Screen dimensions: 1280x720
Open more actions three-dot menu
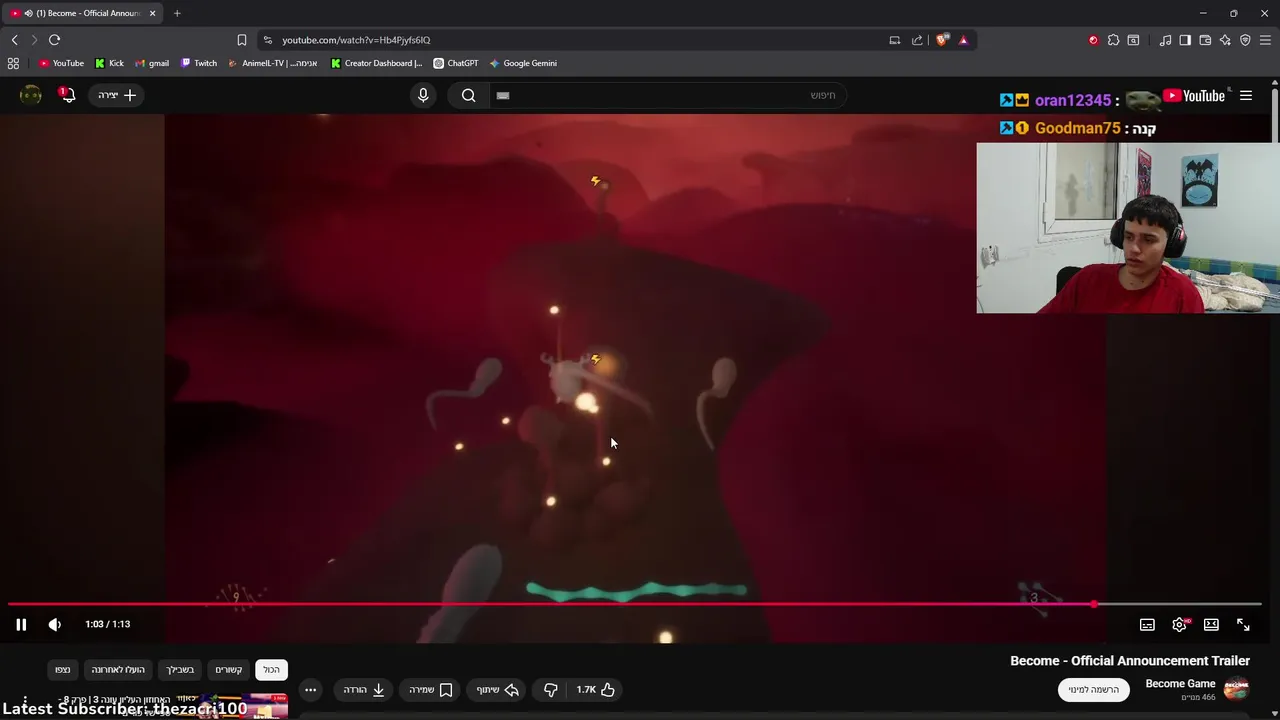(311, 690)
